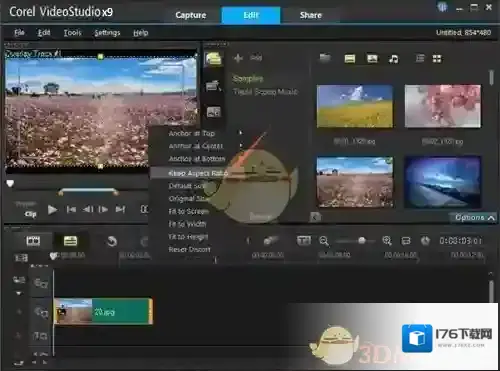Open the Settings menu
This screenshot has height=371, width=500.
(107, 33)
